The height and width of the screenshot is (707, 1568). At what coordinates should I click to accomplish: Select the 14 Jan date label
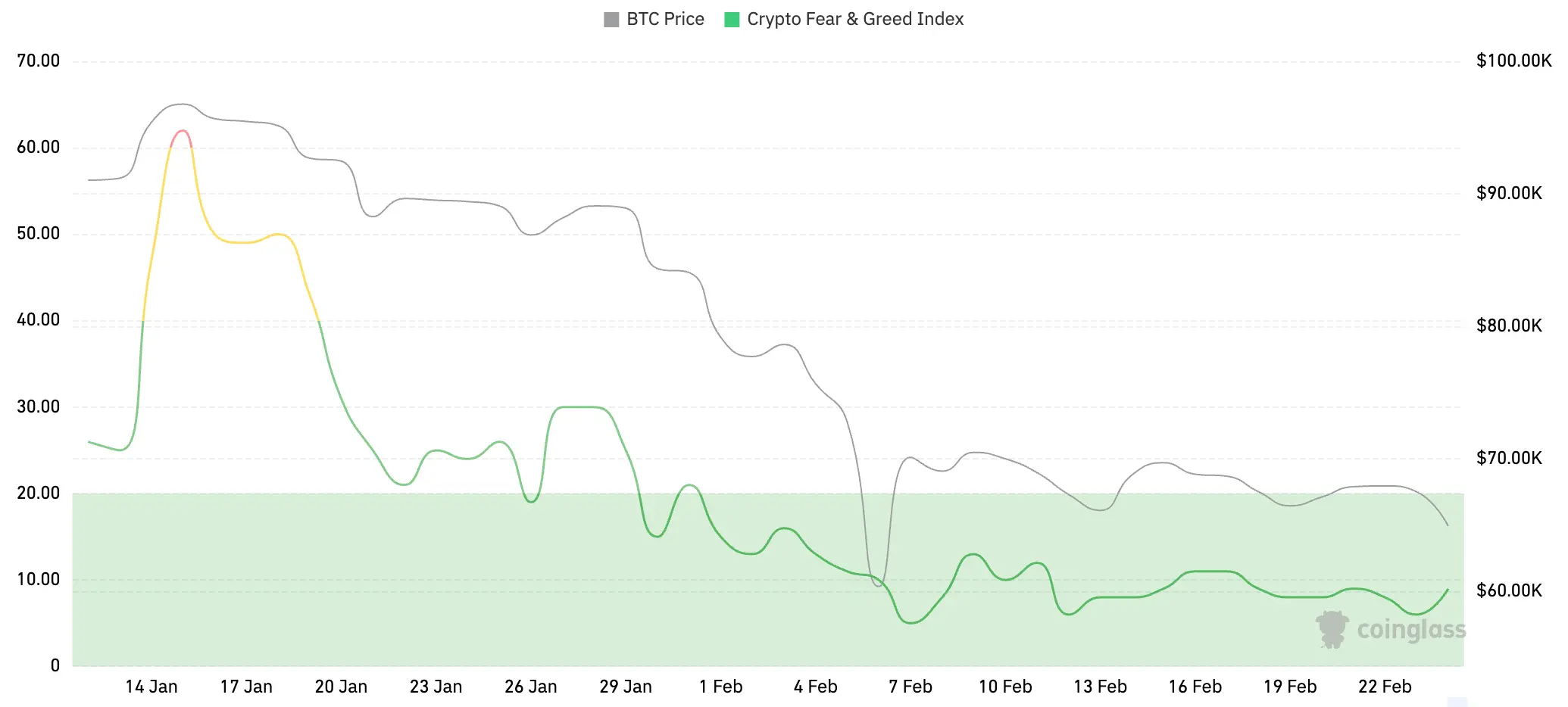point(151,687)
